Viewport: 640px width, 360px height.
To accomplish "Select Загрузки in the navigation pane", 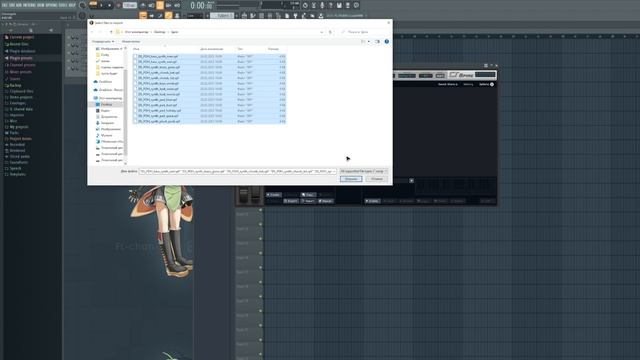I will point(107,123).
